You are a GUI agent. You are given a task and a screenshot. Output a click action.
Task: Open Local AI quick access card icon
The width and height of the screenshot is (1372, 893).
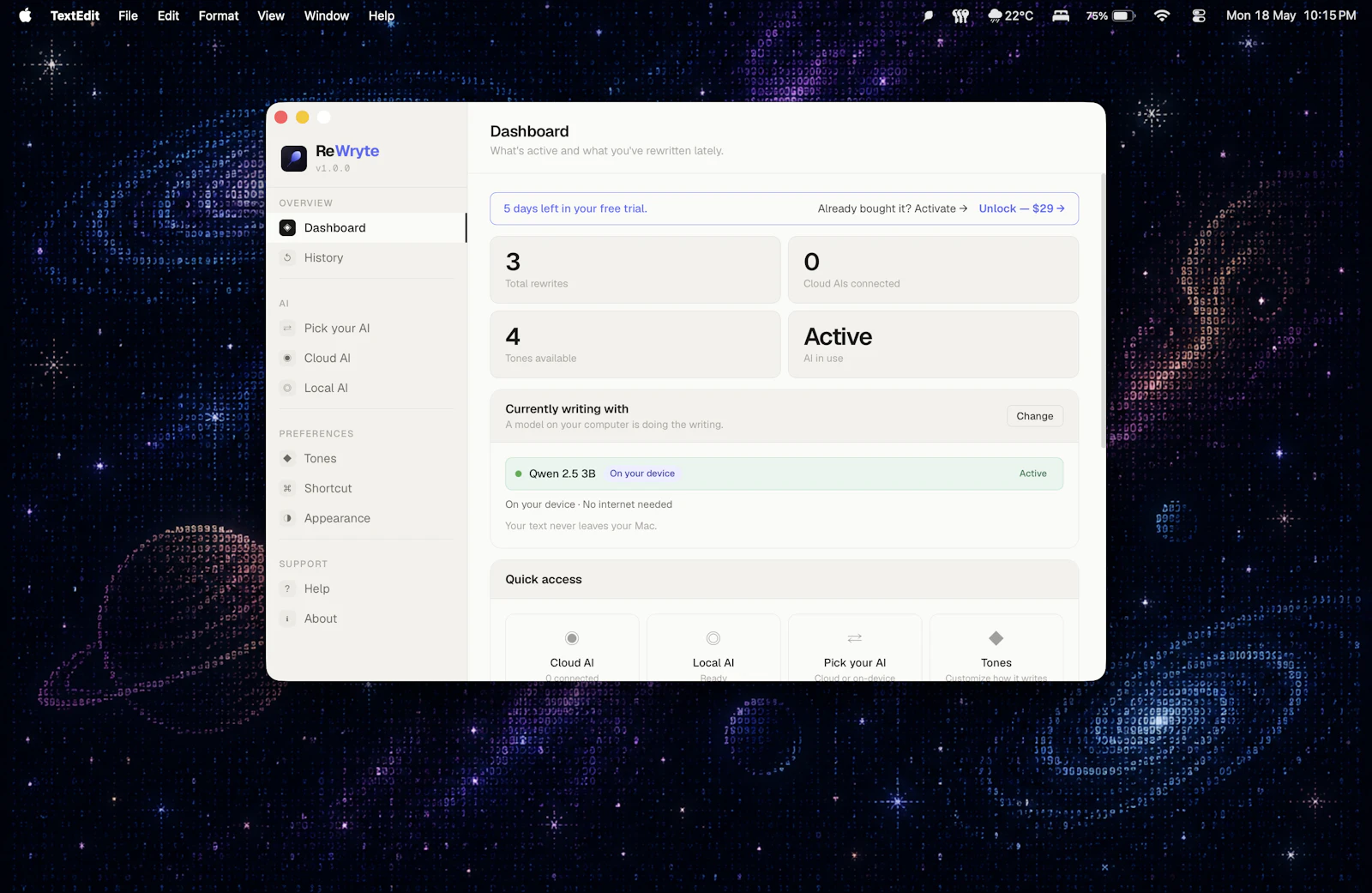pyautogui.click(x=713, y=638)
